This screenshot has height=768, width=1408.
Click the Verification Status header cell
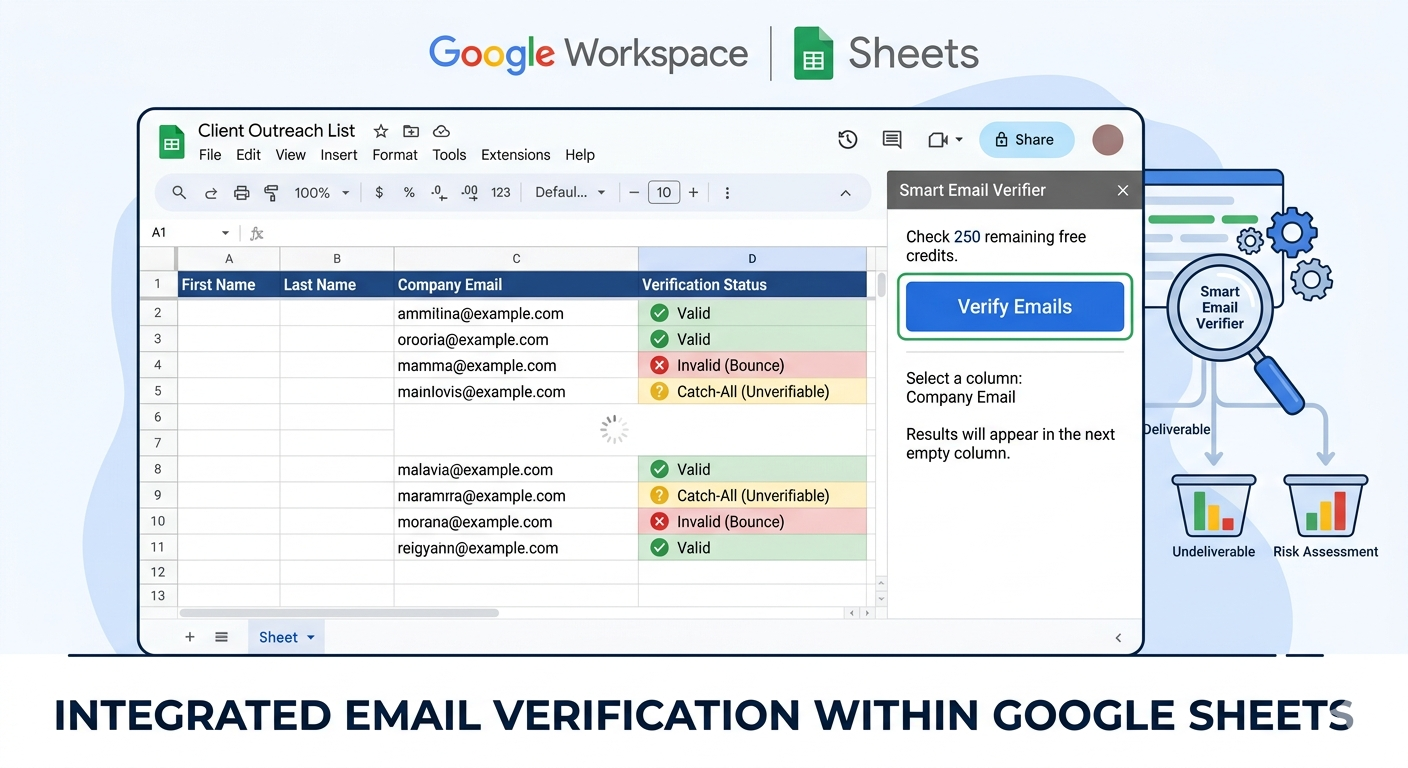pos(752,285)
